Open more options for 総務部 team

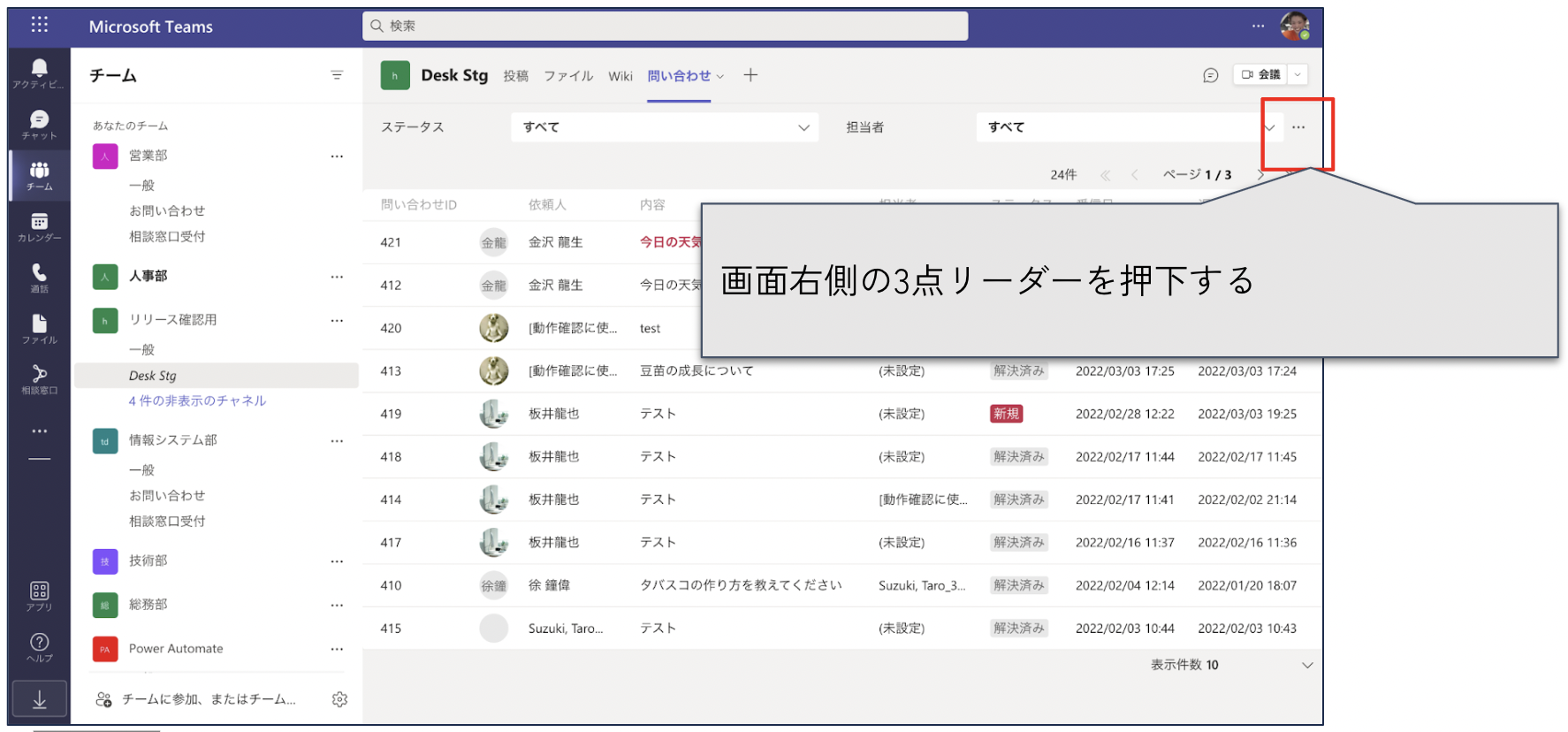coord(337,605)
